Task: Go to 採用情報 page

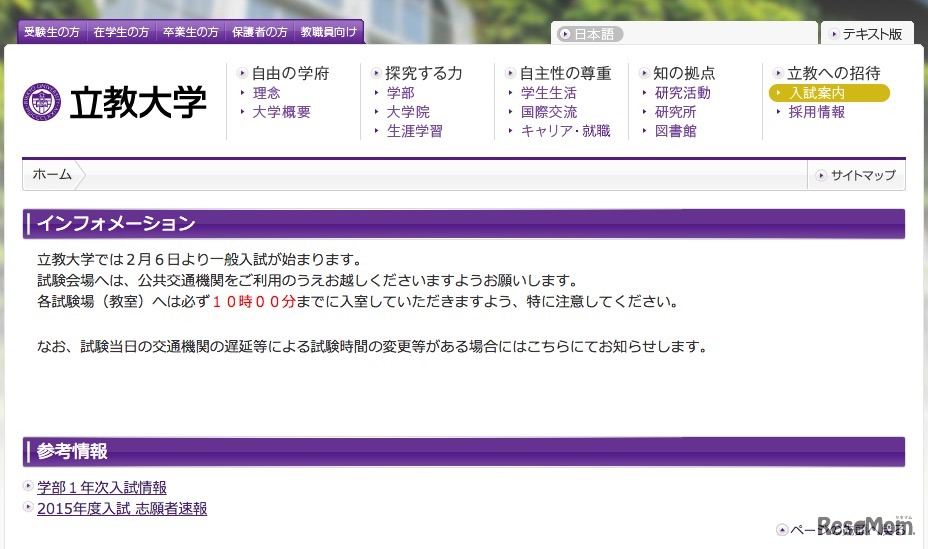Action: (x=817, y=112)
